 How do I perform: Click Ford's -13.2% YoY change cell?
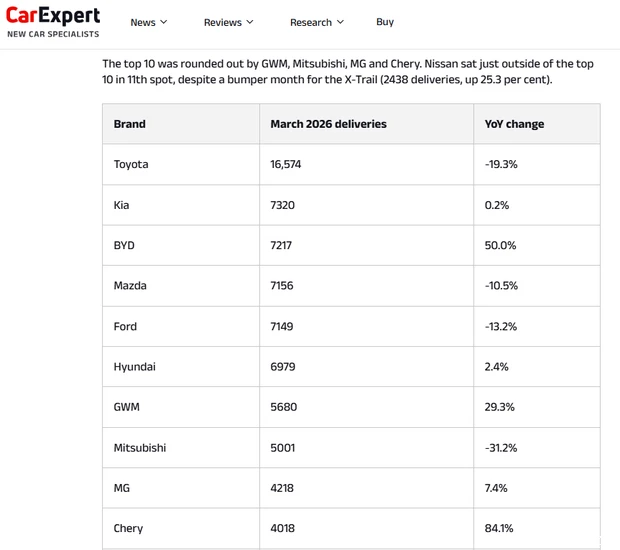(x=500, y=326)
